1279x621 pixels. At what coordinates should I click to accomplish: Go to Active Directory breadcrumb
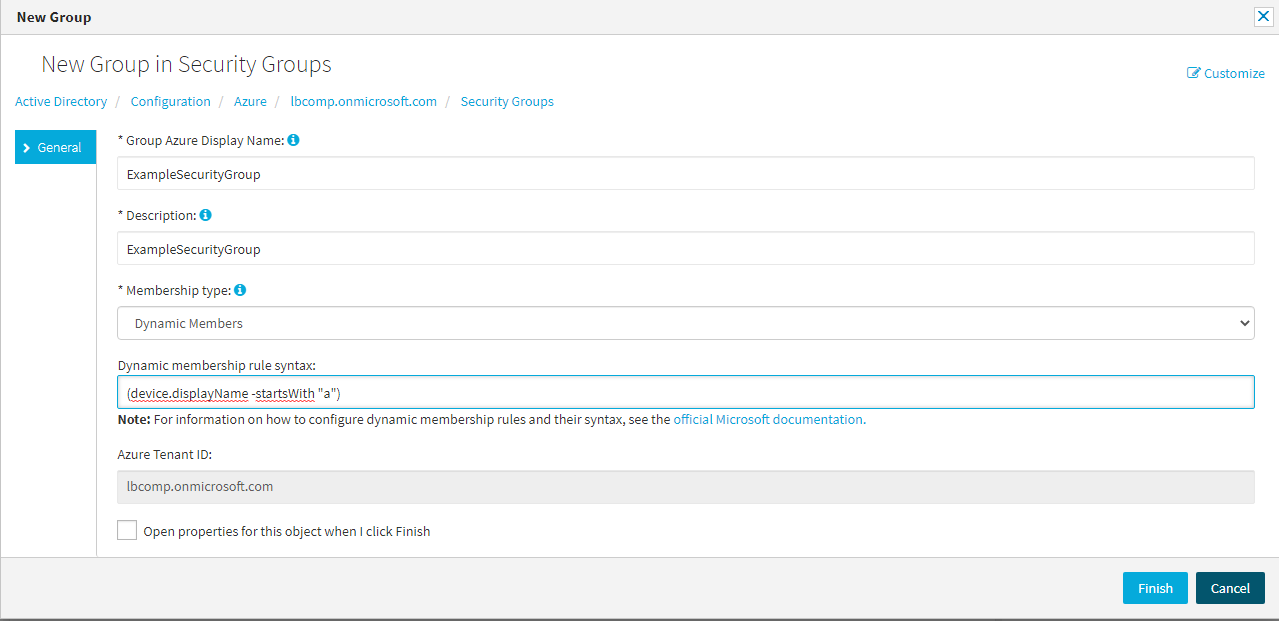(61, 101)
